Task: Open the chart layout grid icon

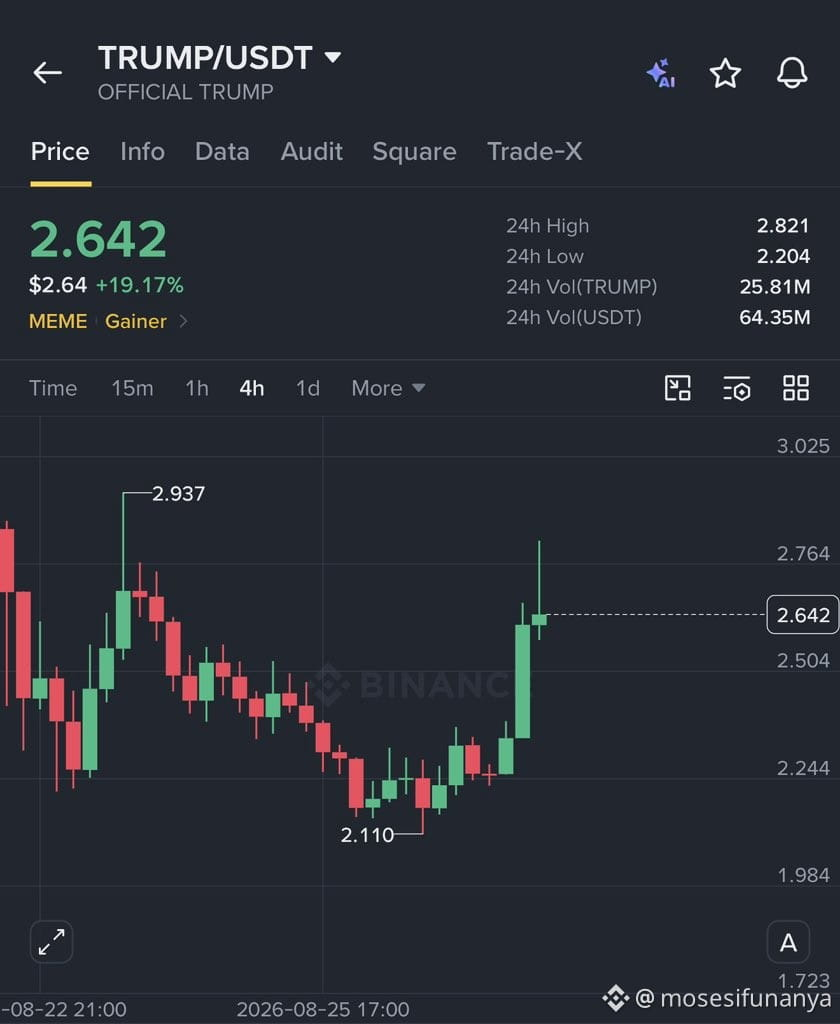Action: tap(796, 388)
